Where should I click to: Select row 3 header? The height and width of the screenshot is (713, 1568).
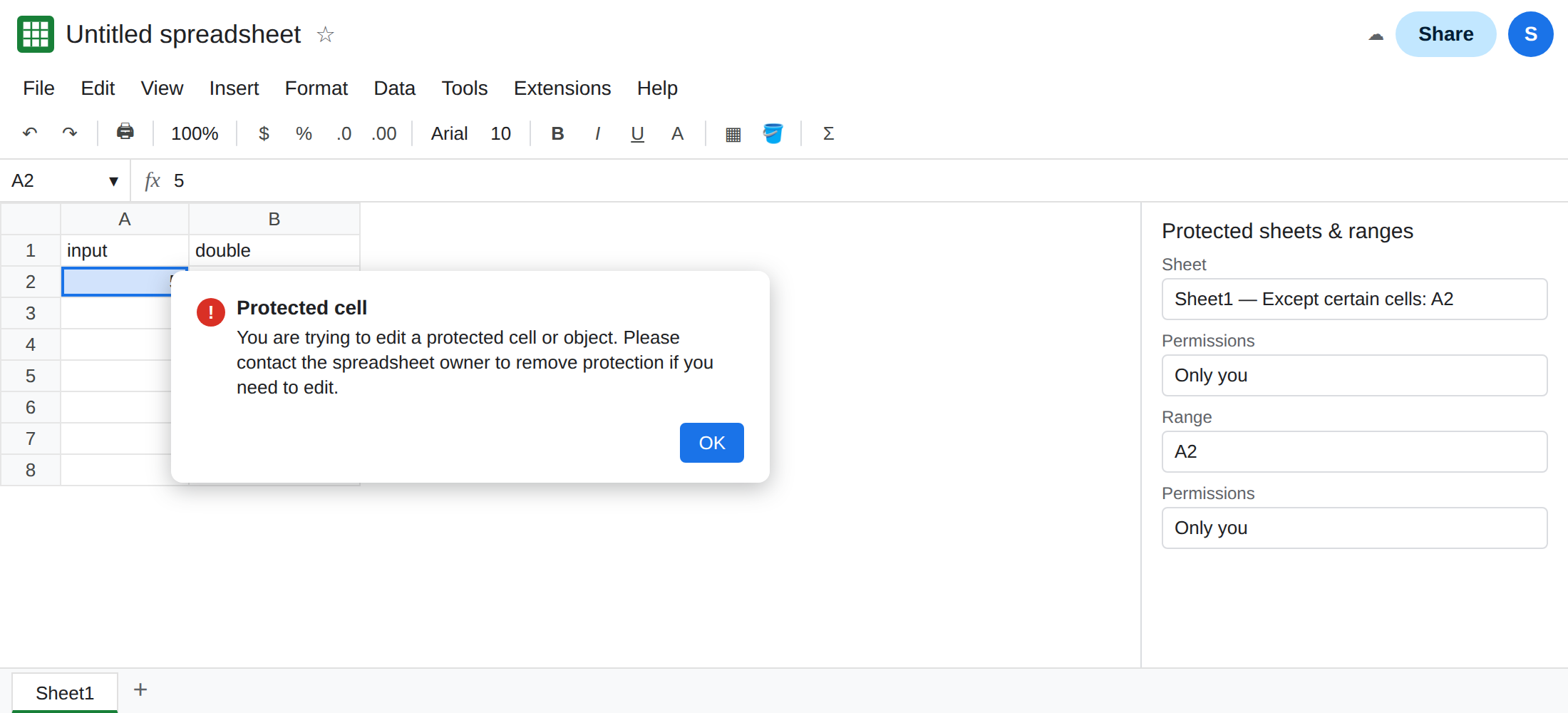pos(31,313)
